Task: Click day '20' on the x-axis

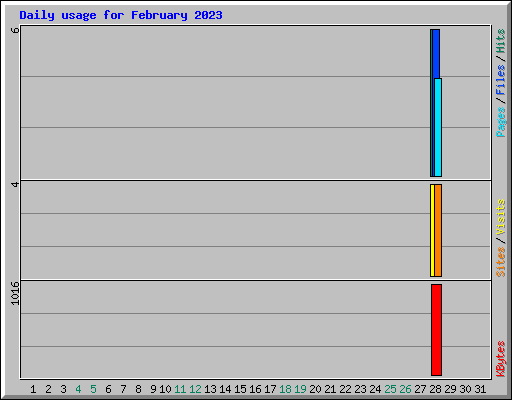Action: click(315, 389)
